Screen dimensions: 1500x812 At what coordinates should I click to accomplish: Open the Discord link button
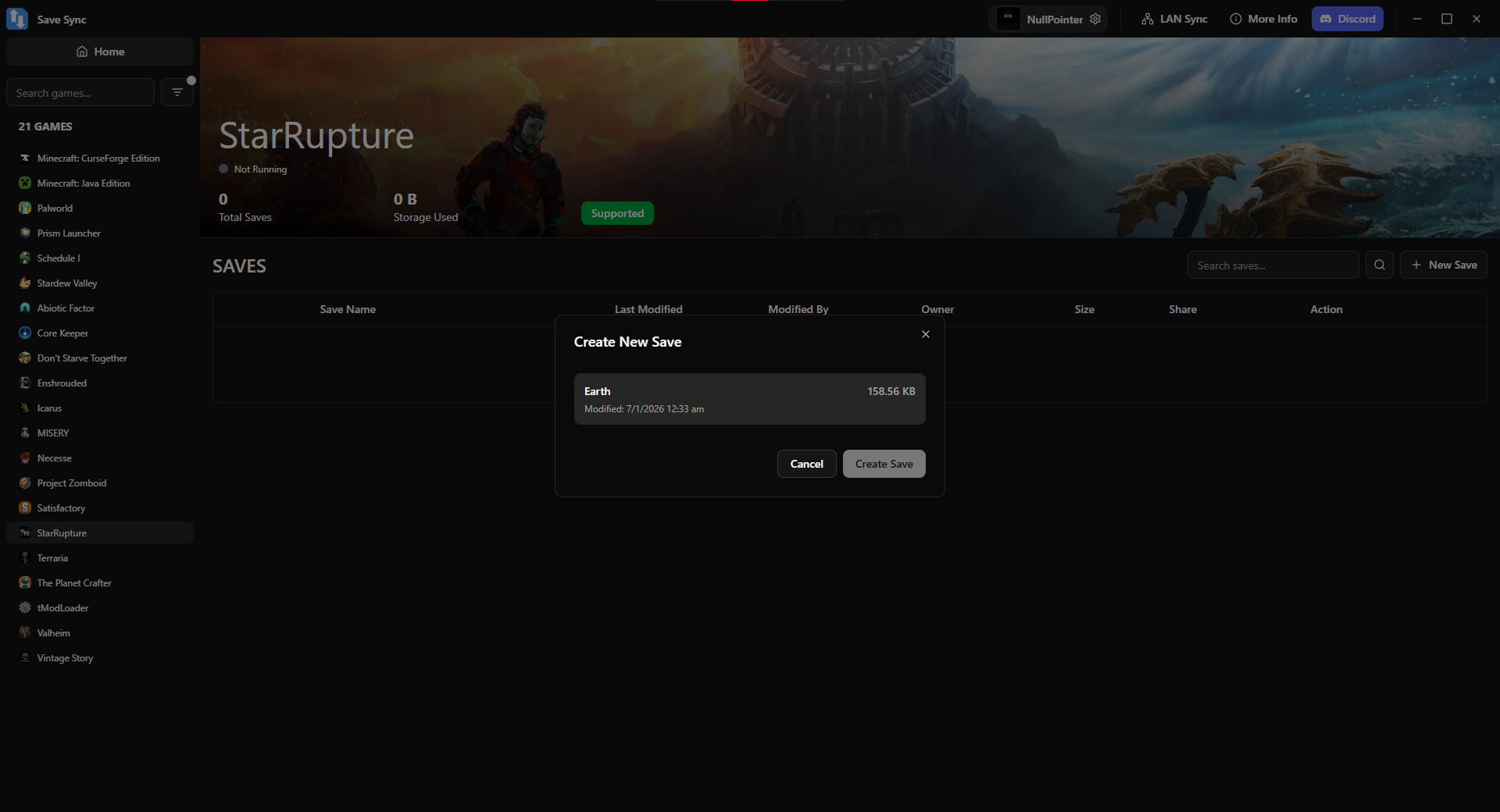pos(1348,19)
